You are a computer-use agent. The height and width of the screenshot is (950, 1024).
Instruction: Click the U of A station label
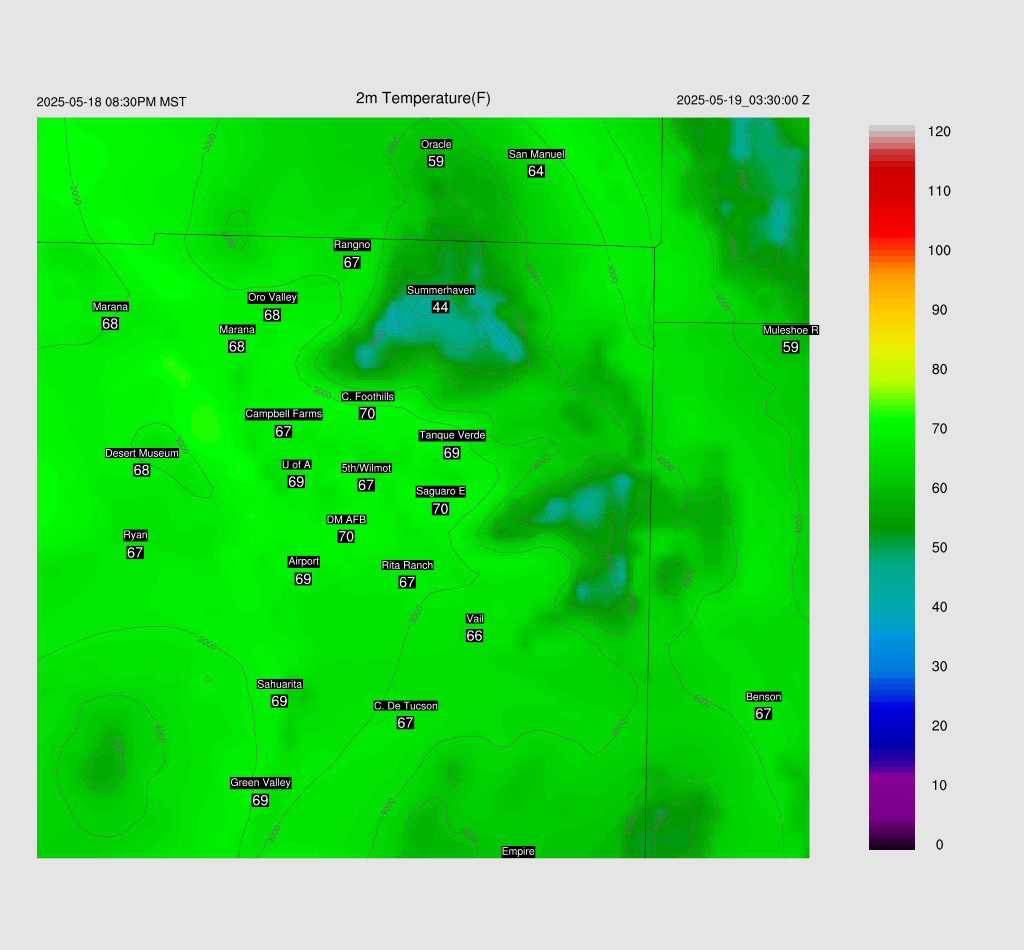(296, 465)
